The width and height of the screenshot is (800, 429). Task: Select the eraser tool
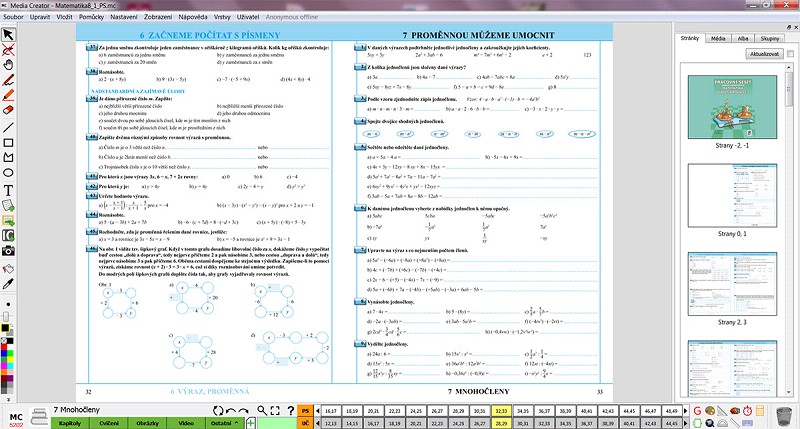(x=8, y=110)
